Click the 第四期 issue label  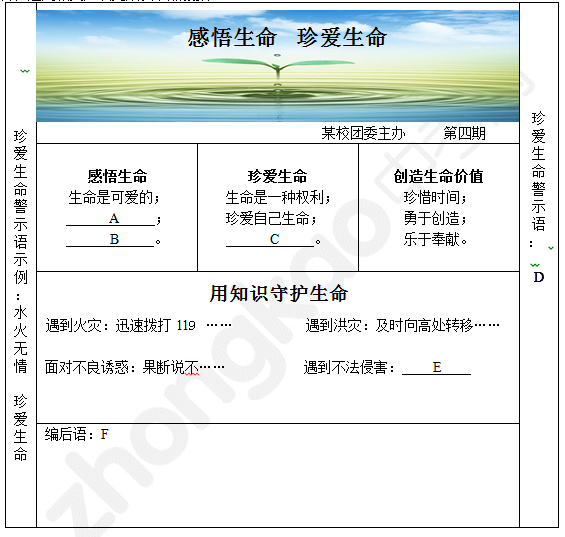point(464,133)
